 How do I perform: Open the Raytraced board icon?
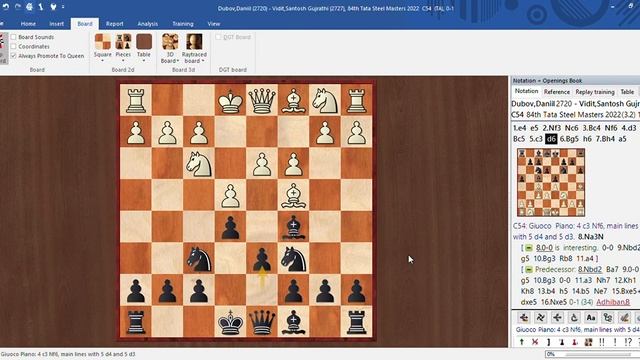click(x=194, y=42)
